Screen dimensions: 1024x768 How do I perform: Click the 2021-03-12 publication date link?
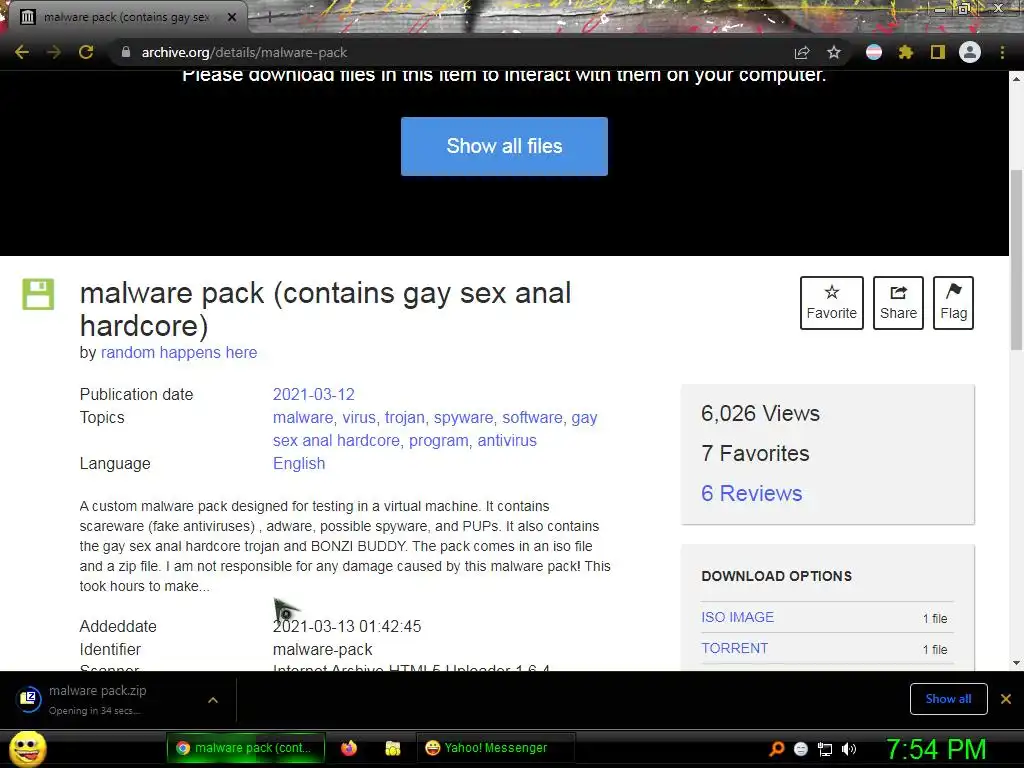pyautogui.click(x=313, y=394)
